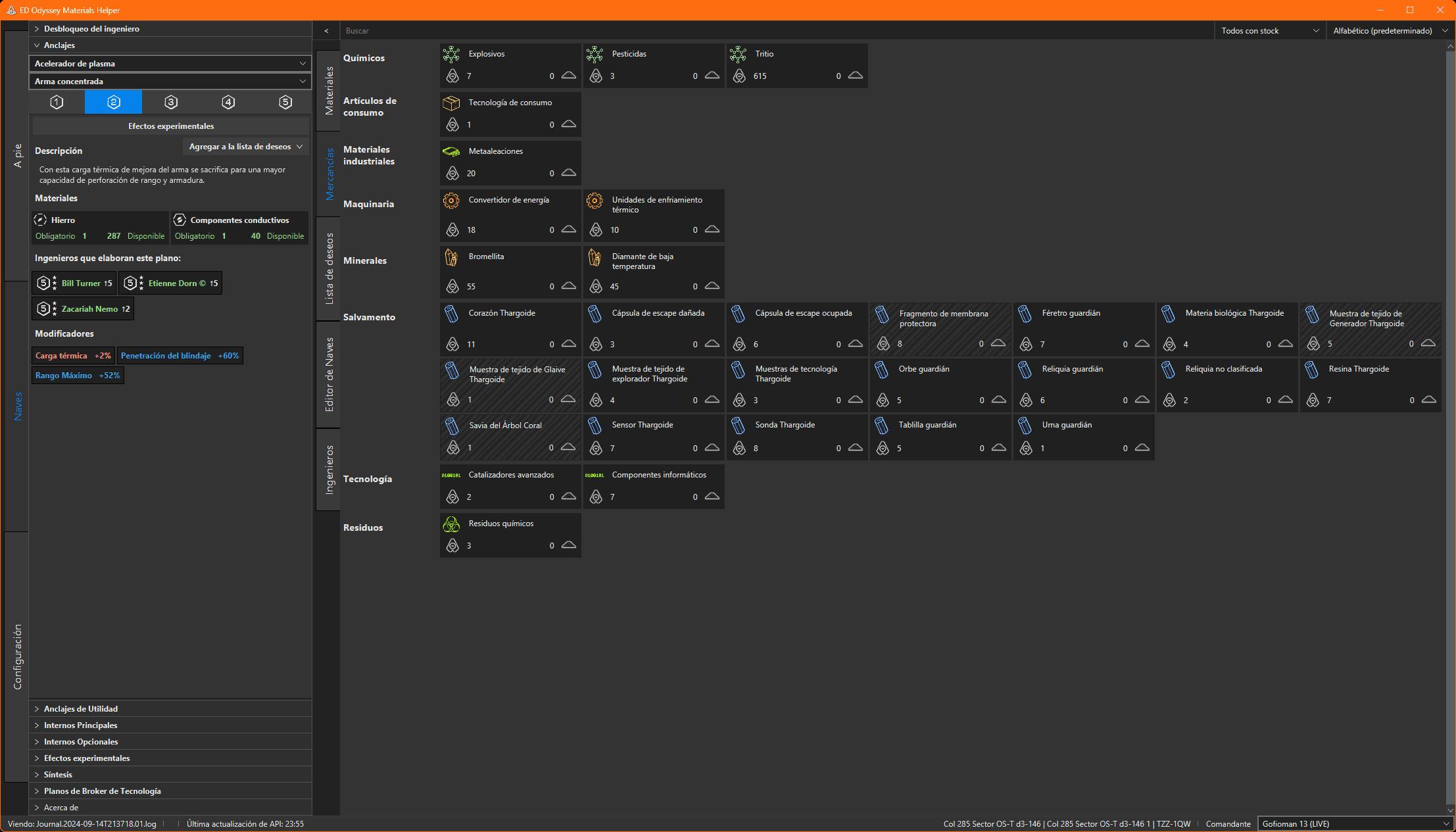Screen dimensions: 1456x832
Task: Click Efectos experimentales button
Action: click(x=171, y=126)
